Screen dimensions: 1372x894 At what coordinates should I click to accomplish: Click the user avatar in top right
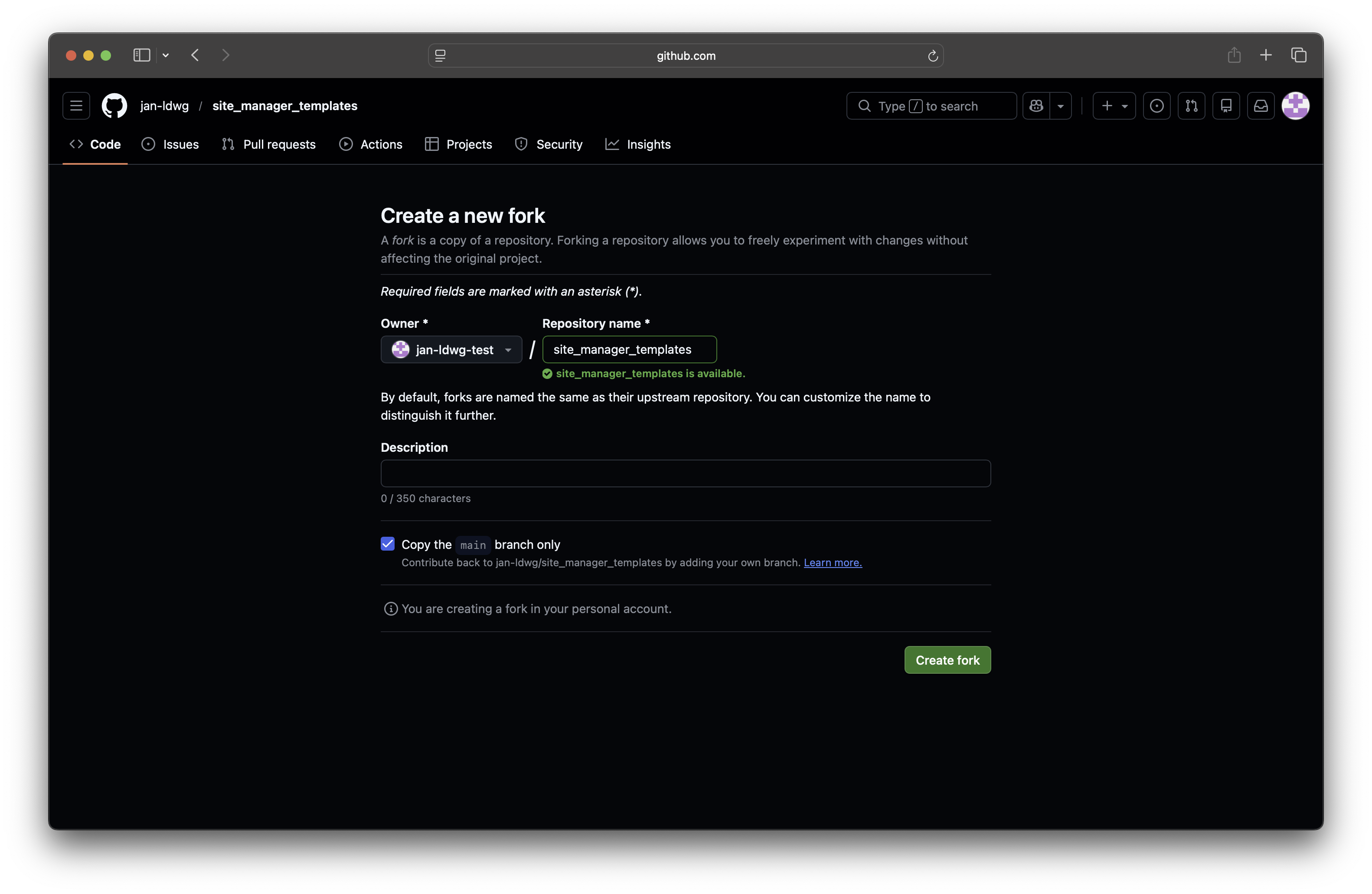click(1295, 106)
